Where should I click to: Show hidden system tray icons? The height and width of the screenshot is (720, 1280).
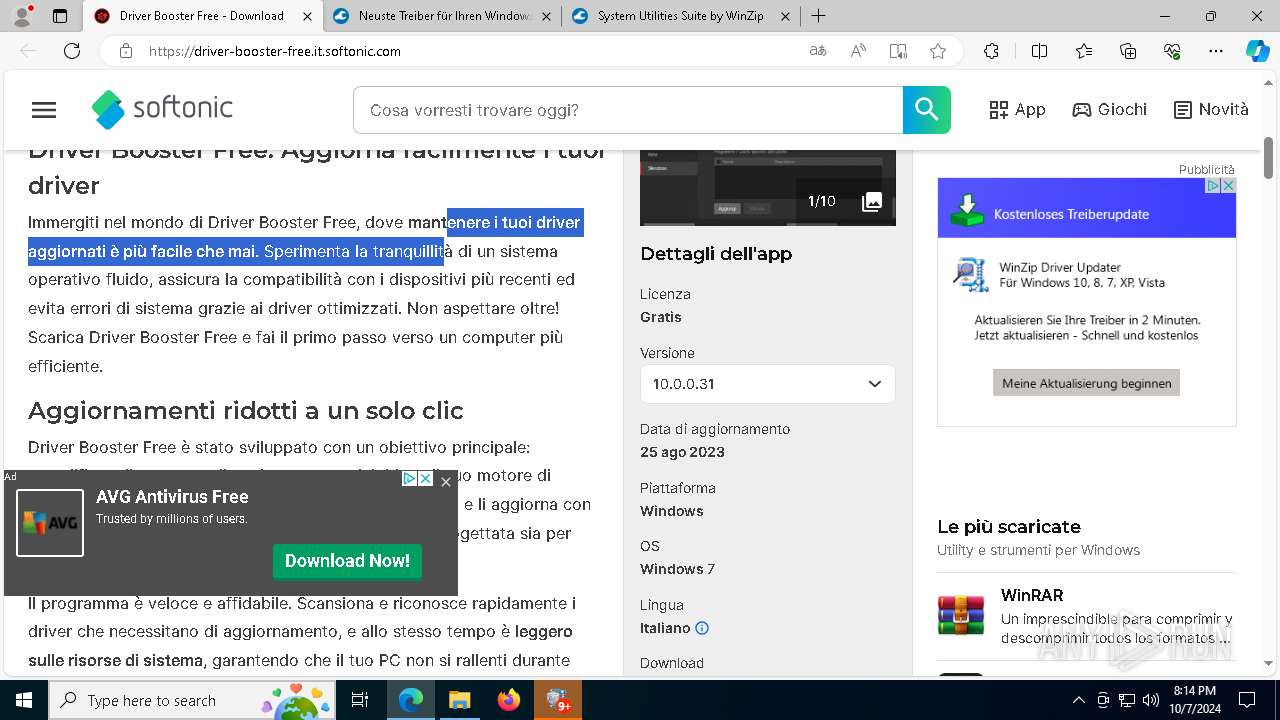pyautogui.click(x=1078, y=700)
